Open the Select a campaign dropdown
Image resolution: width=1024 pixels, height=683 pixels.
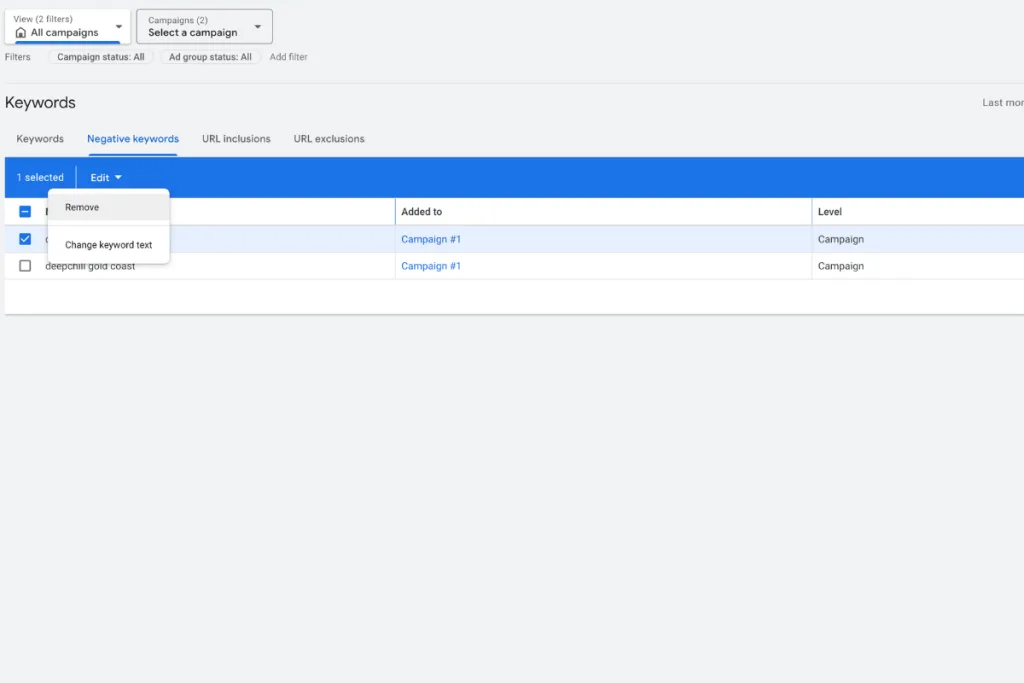tap(204, 27)
